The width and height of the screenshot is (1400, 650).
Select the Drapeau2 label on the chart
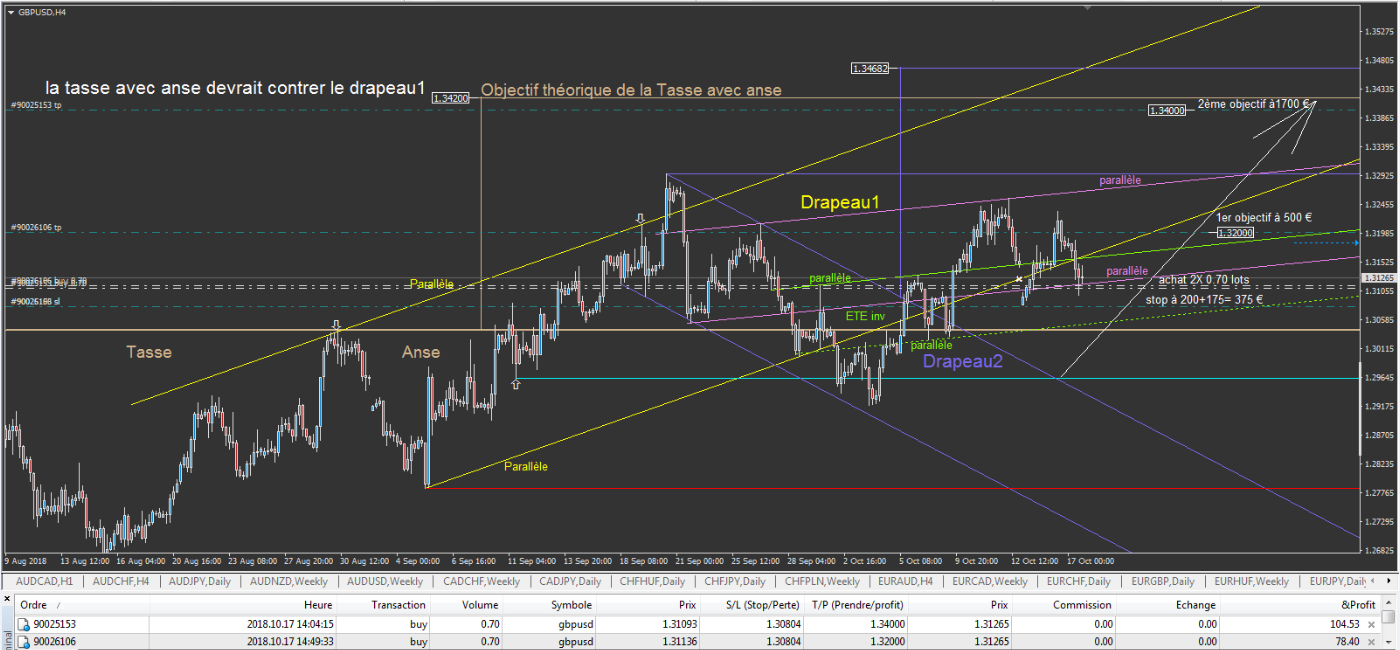point(962,361)
